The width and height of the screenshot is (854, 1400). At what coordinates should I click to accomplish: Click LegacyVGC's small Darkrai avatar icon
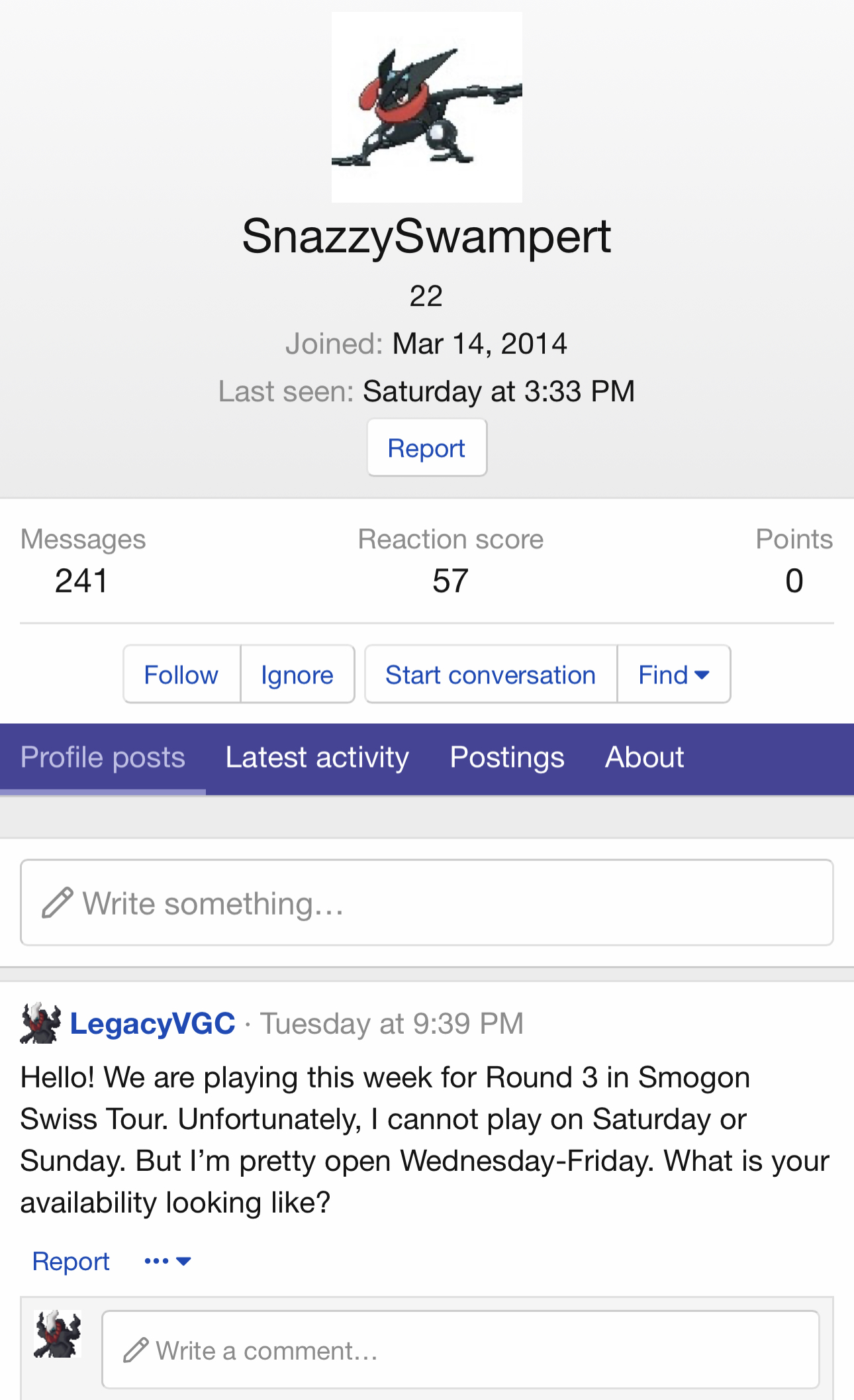click(x=40, y=1023)
